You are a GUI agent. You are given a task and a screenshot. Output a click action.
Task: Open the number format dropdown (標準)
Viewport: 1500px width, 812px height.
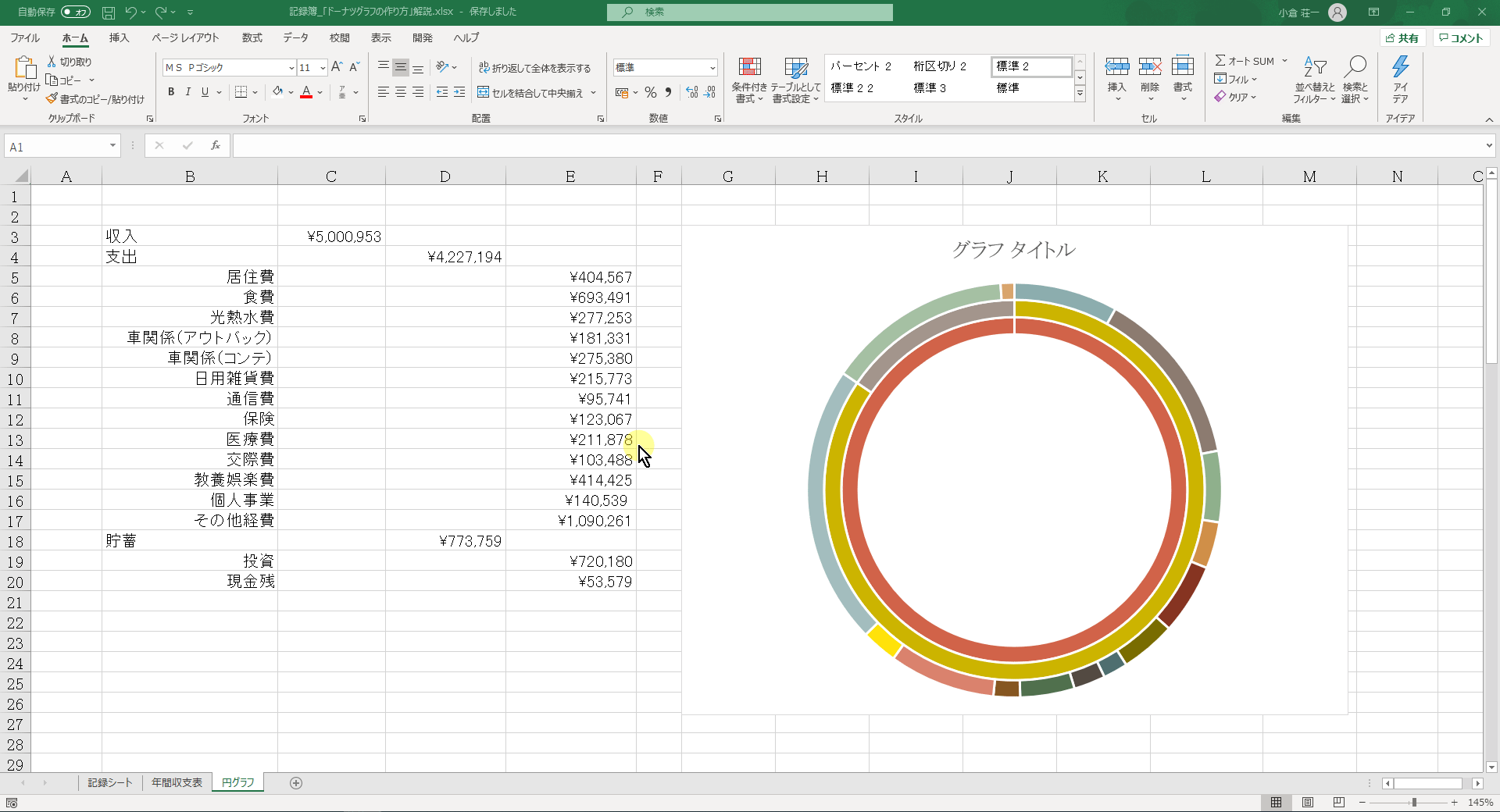tap(712, 68)
